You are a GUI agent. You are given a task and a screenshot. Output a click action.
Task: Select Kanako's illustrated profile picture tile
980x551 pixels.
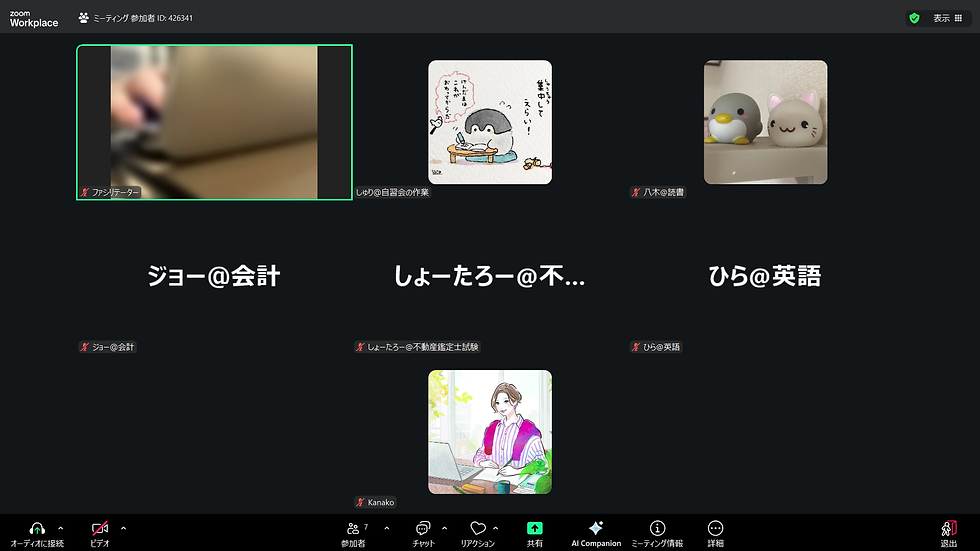490,432
